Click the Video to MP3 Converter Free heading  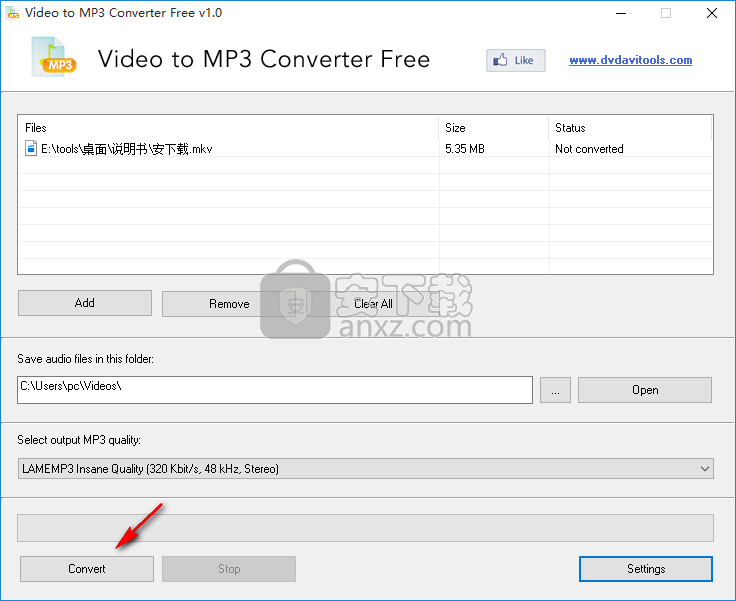(x=264, y=59)
